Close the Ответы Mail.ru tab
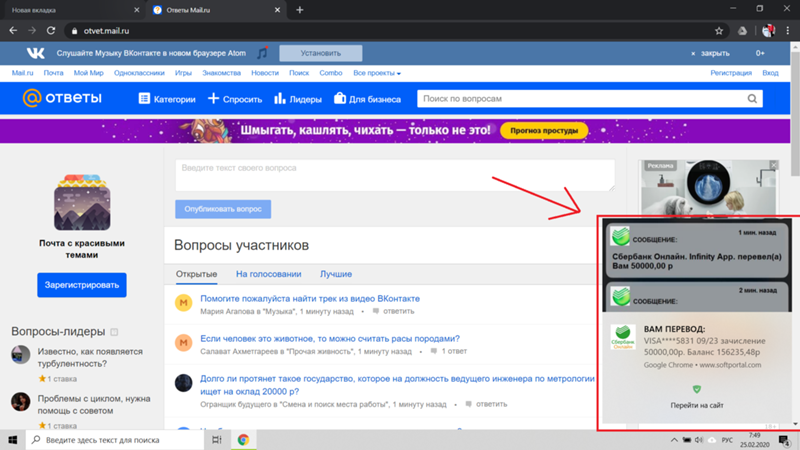 tap(277, 10)
